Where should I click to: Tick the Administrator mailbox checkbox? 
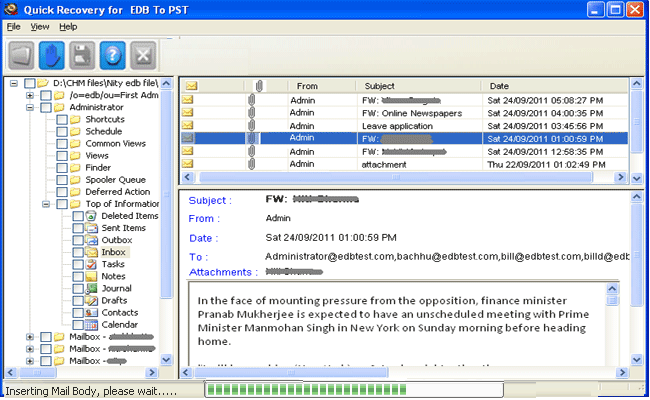coord(46,107)
